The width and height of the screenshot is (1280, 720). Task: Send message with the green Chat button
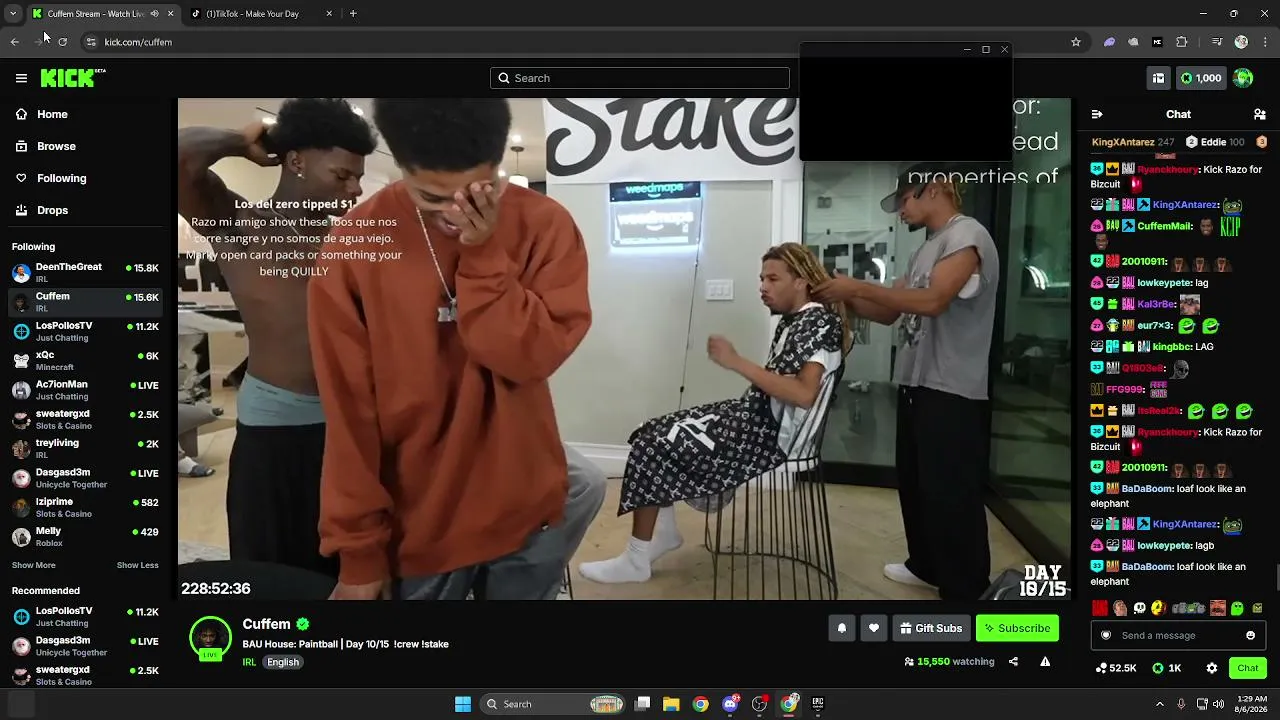(x=1248, y=668)
